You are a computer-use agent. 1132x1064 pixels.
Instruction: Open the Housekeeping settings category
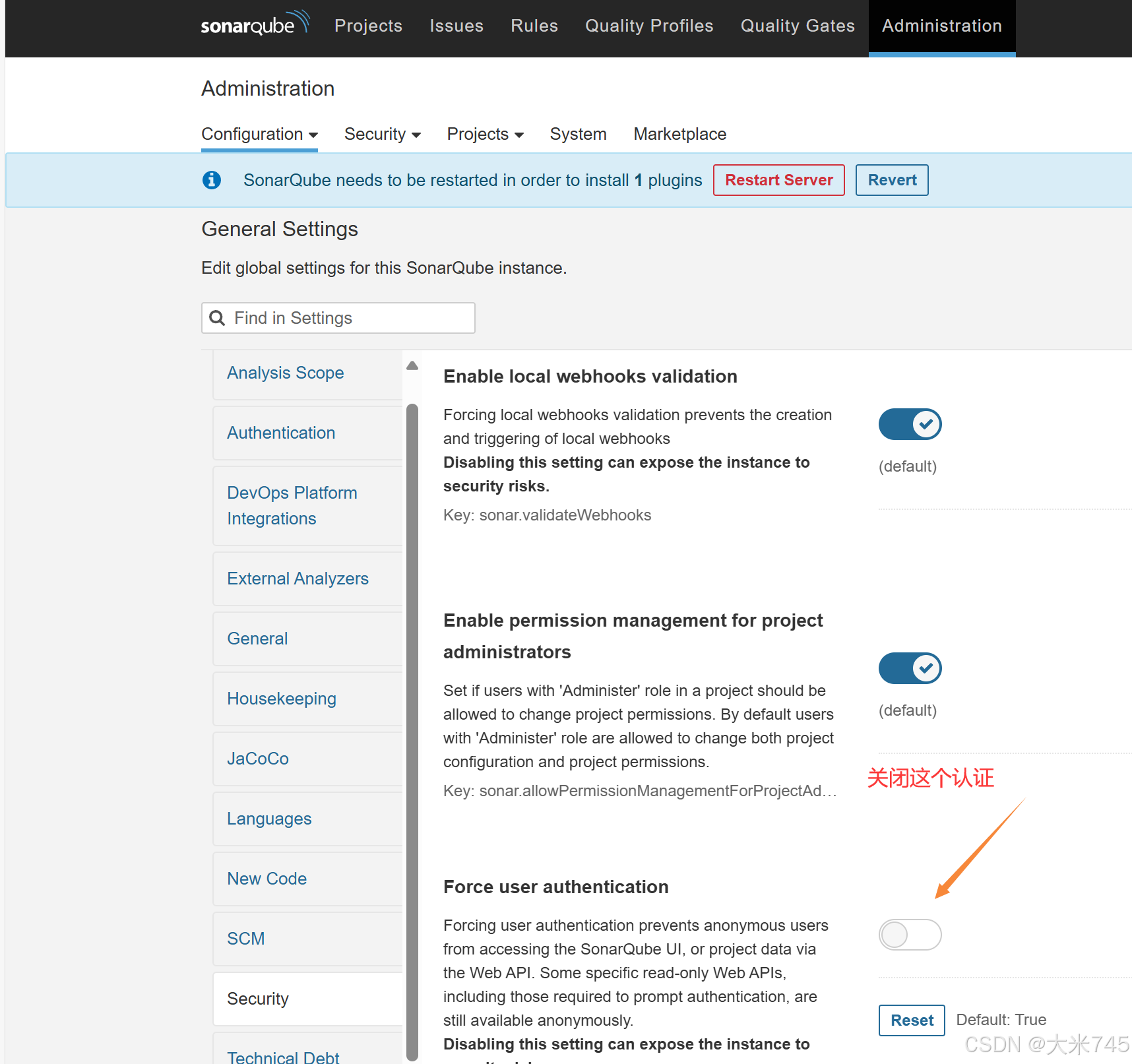click(307, 699)
